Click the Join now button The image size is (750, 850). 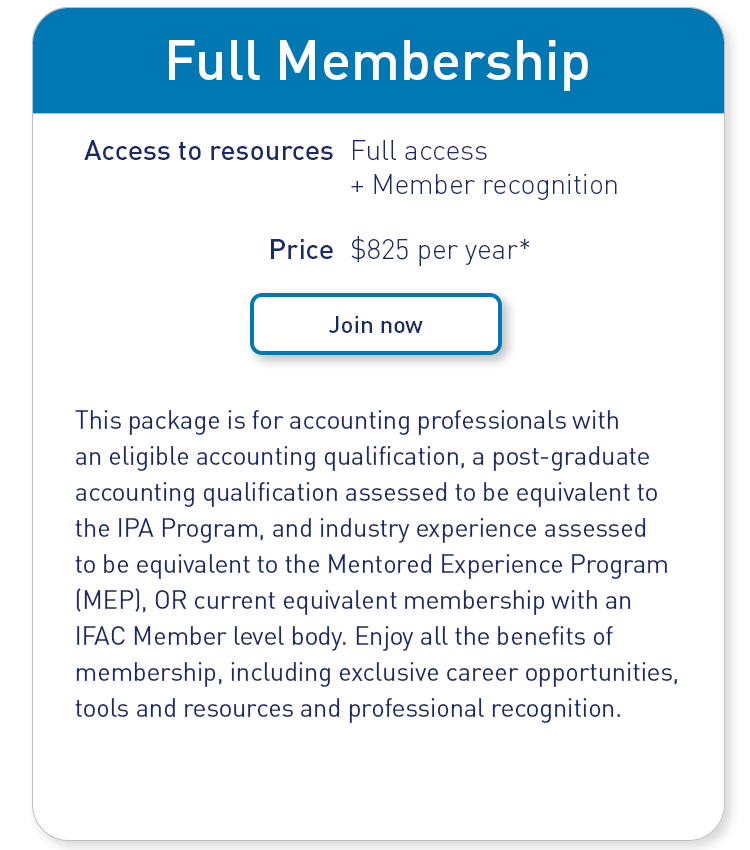point(375,324)
